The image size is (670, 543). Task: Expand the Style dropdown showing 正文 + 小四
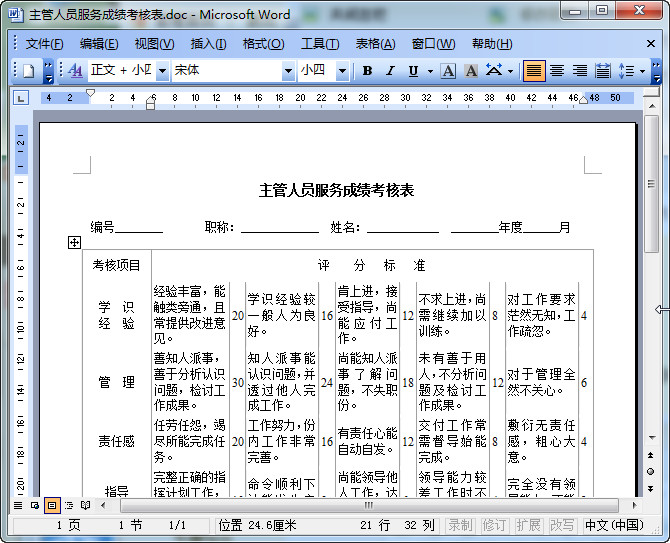click(162, 71)
